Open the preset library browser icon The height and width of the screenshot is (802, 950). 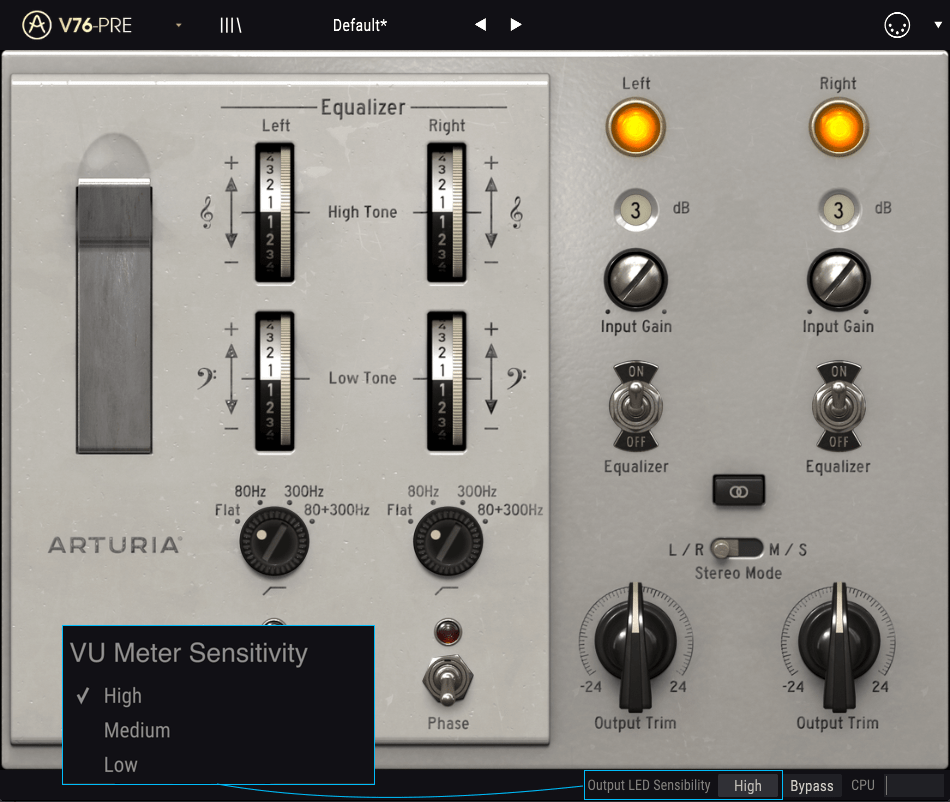pos(230,25)
